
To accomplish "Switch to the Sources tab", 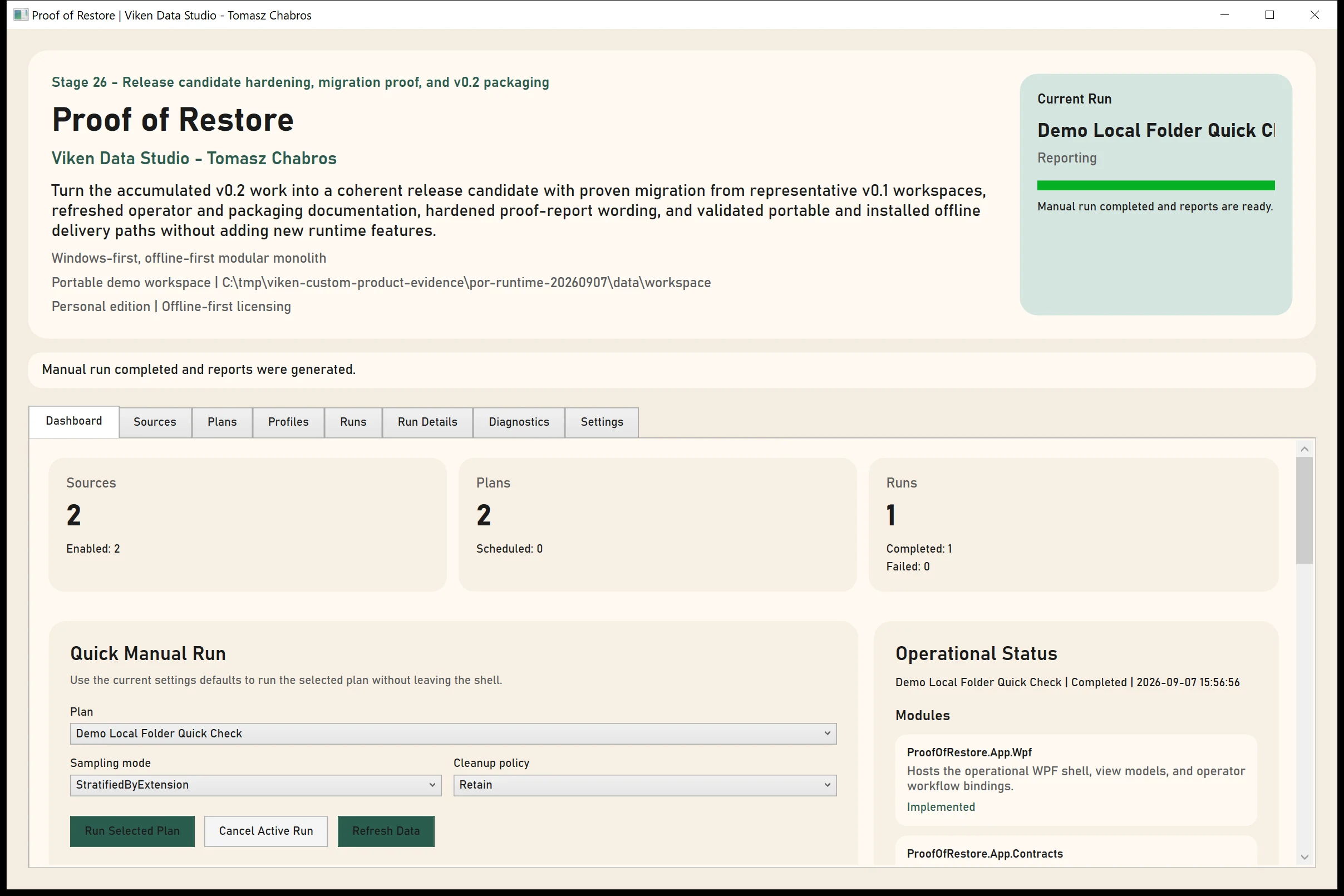I will (155, 422).
